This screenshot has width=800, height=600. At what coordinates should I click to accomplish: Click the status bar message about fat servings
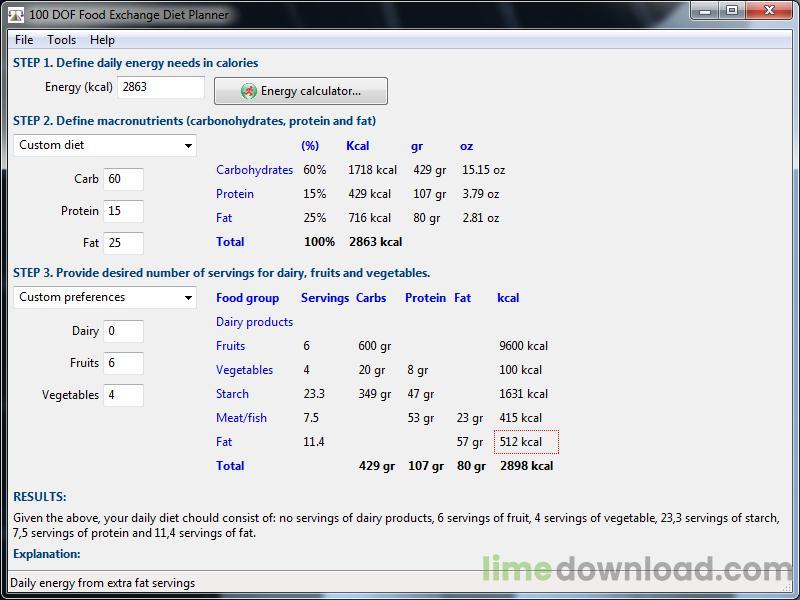click(x=100, y=582)
